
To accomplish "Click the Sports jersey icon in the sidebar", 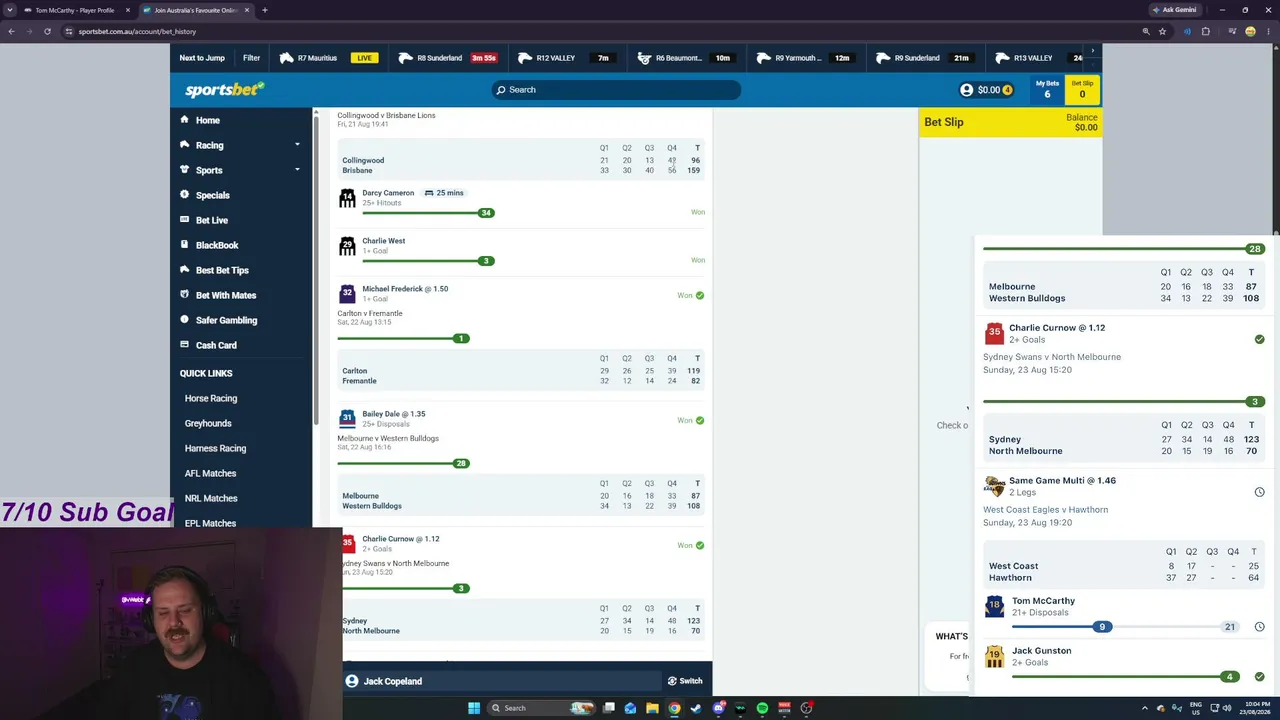I will tap(184, 170).
